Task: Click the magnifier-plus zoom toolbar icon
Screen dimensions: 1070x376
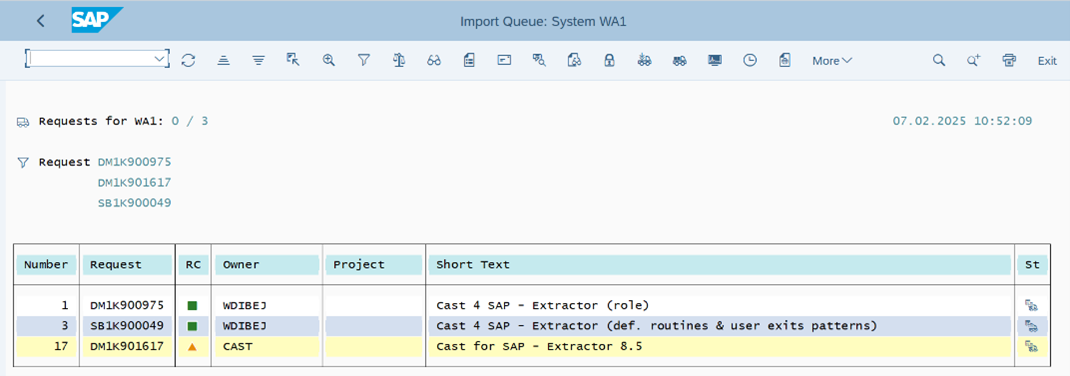Action: (x=329, y=60)
